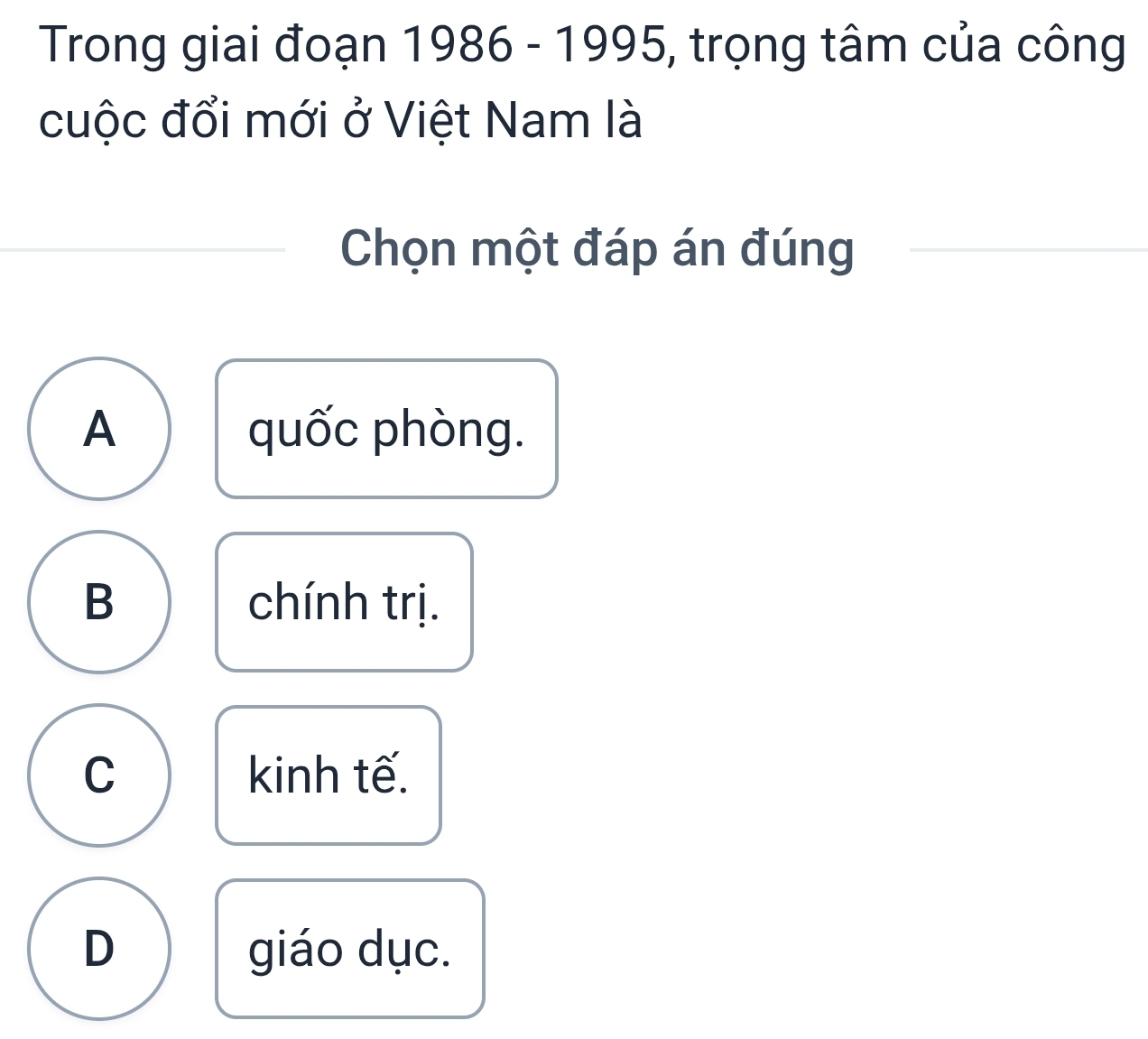Viewport: 1148px width, 1039px height.
Task: Click the 'Chọn một đáp án đúng' heading
Action: (x=597, y=248)
